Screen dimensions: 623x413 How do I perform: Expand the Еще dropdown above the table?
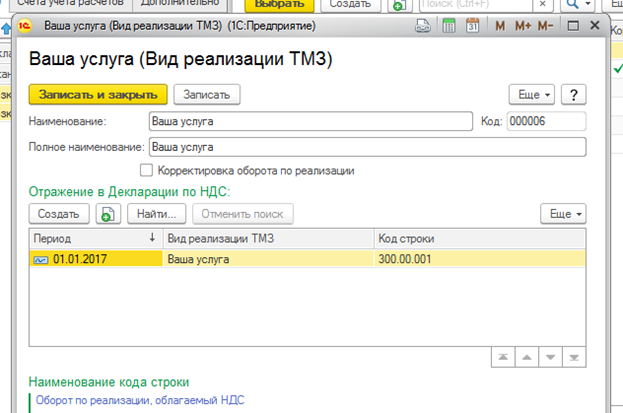(x=563, y=213)
